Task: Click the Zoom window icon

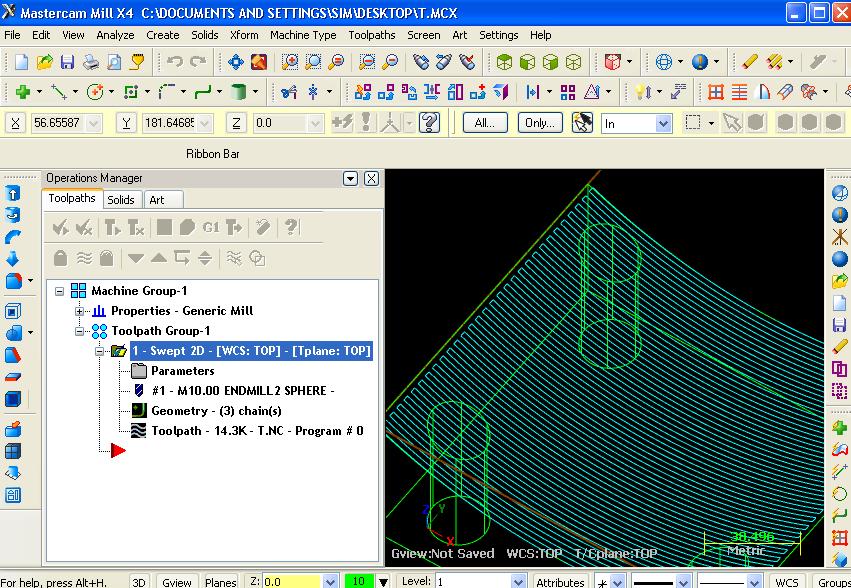Action: click(x=290, y=62)
